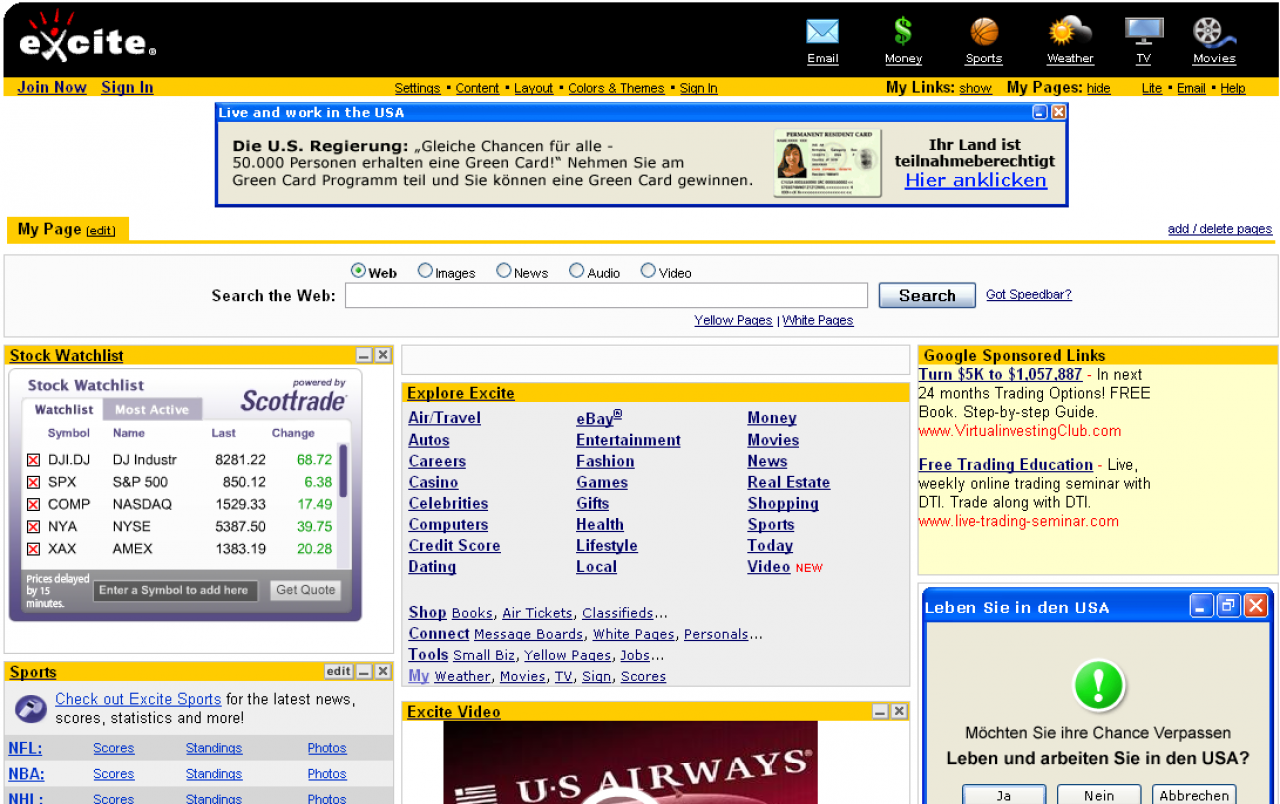1280x804 pixels.
Task: Remove COMP from the stock watchlist
Action: click(33, 504)
